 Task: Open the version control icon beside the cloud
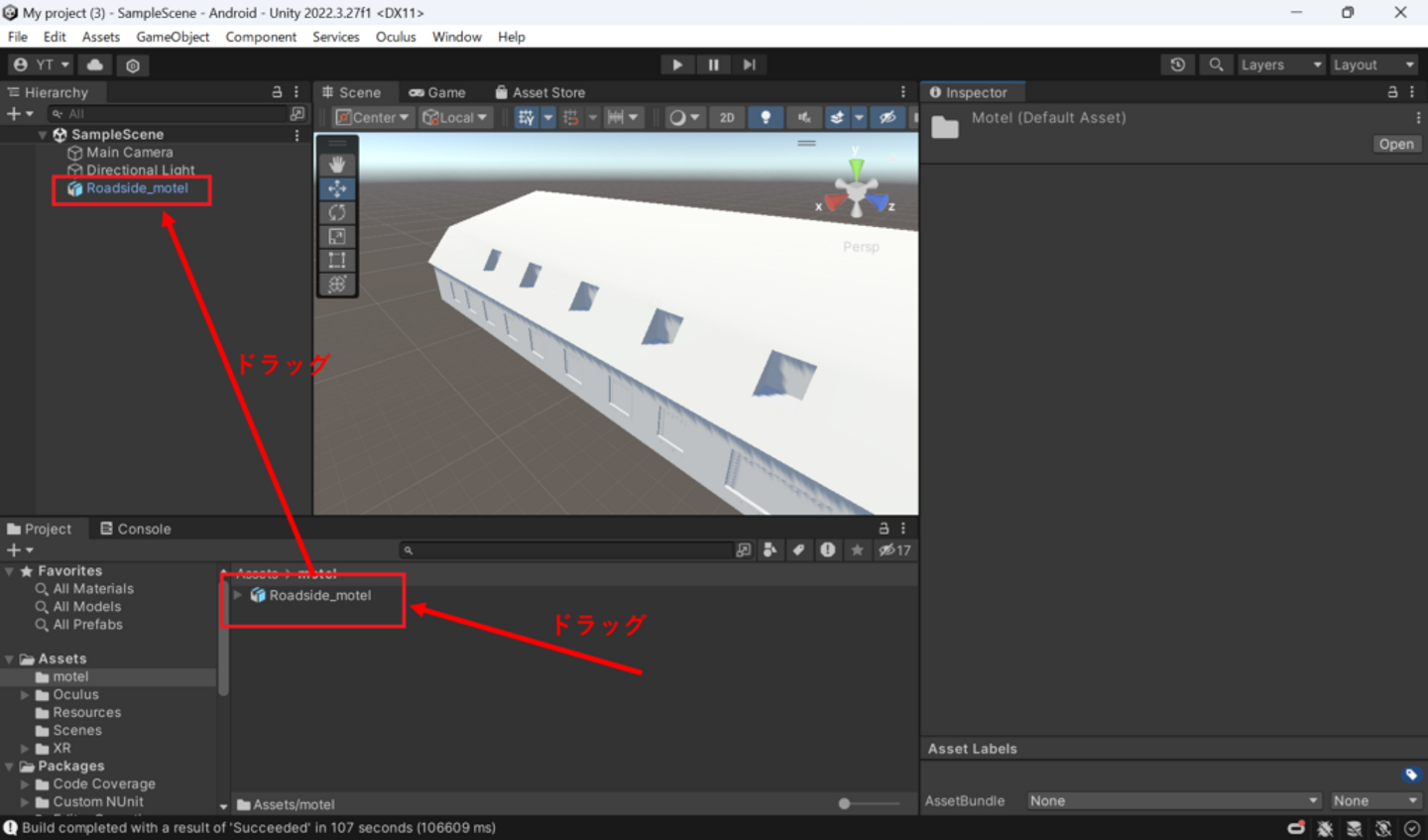(x=133, y=65)
